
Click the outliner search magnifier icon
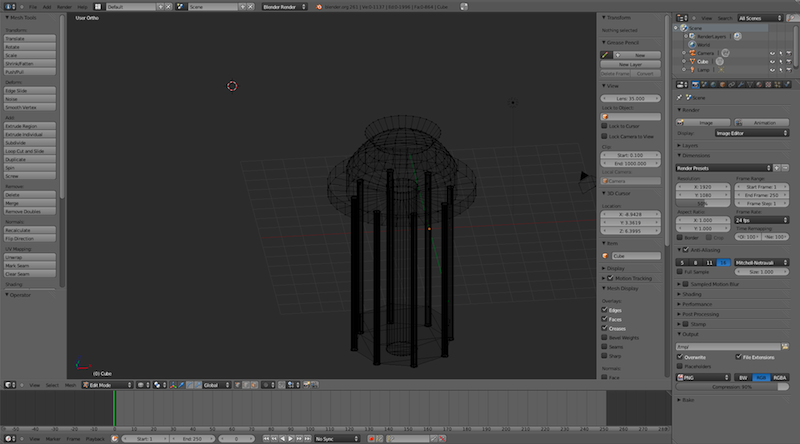click(791, 18)
